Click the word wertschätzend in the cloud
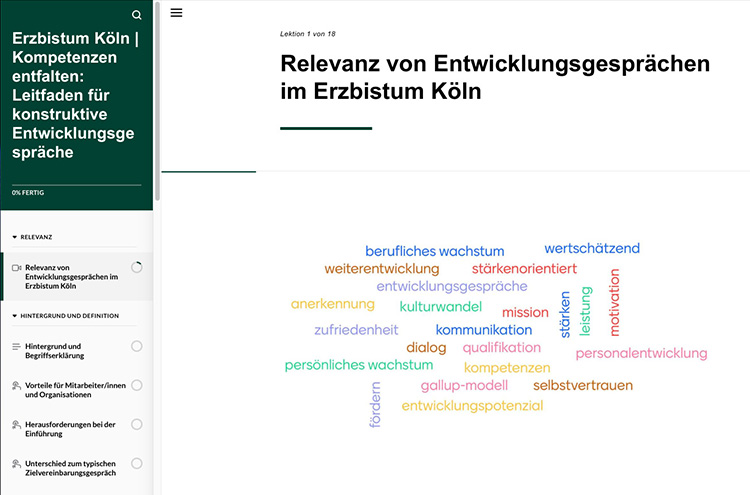 pos(592,248)
